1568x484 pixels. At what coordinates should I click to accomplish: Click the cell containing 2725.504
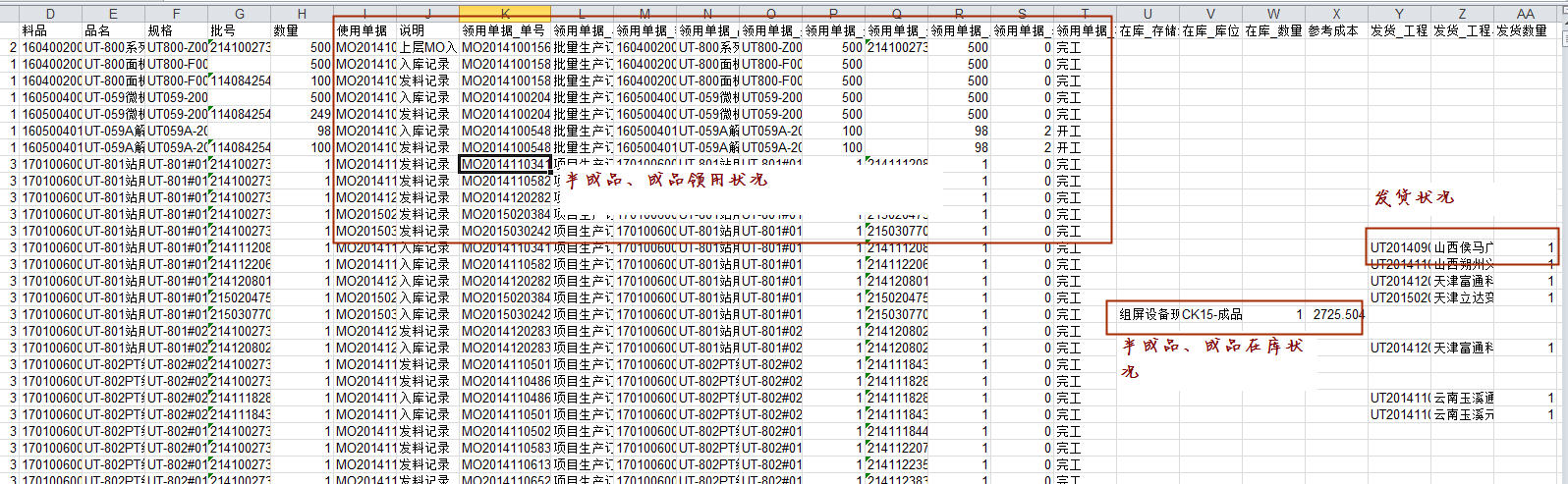coord(1337,315)
